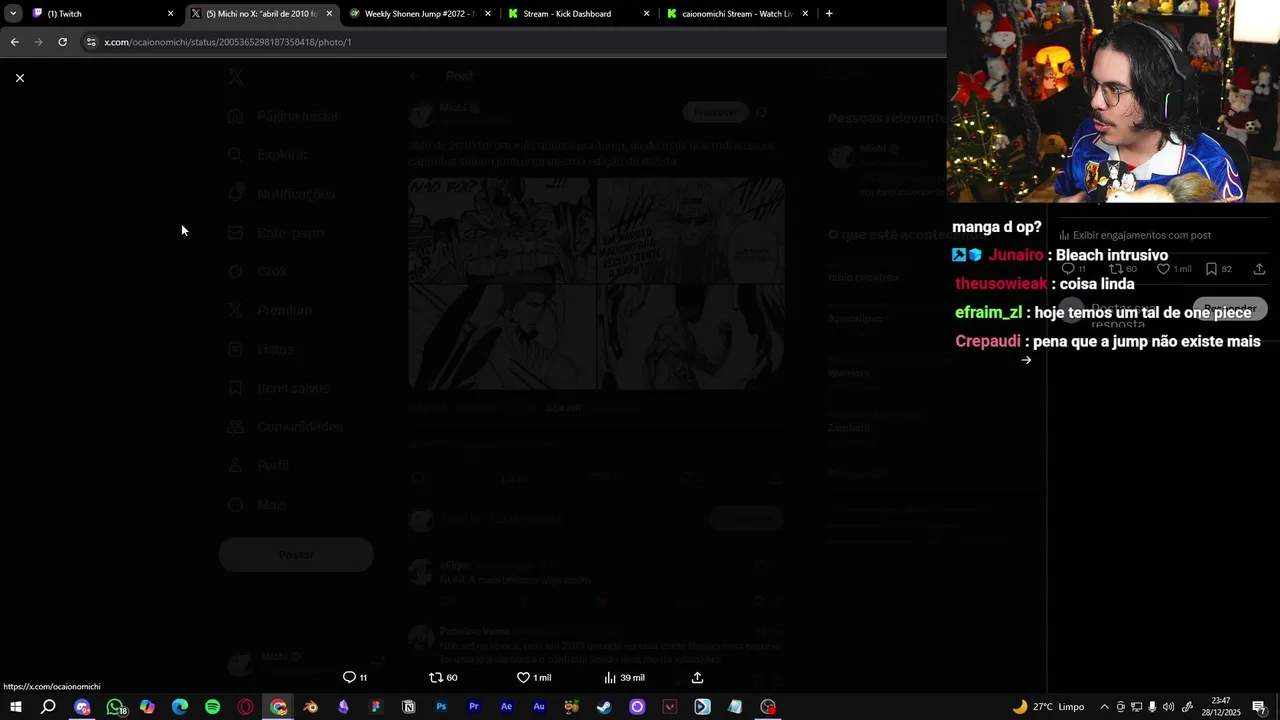Go forward in browser history
1280x720 pixels.
[x=38, y=42]
